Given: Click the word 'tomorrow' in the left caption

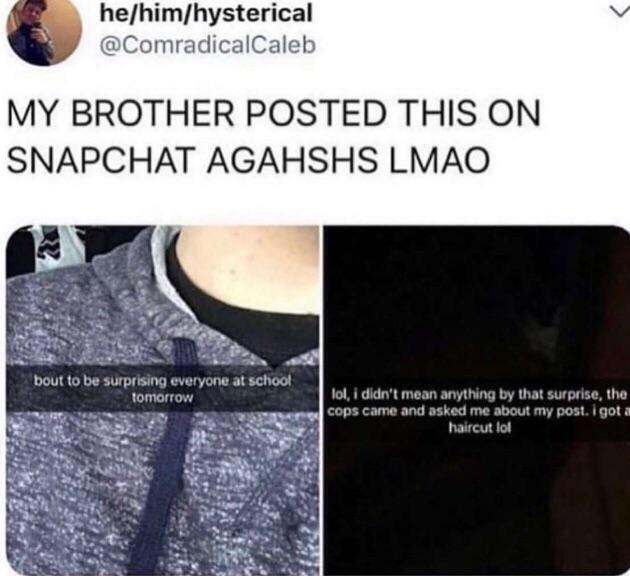Looking at the screenshot, I should pyautogui.click(x=162, y=398).
